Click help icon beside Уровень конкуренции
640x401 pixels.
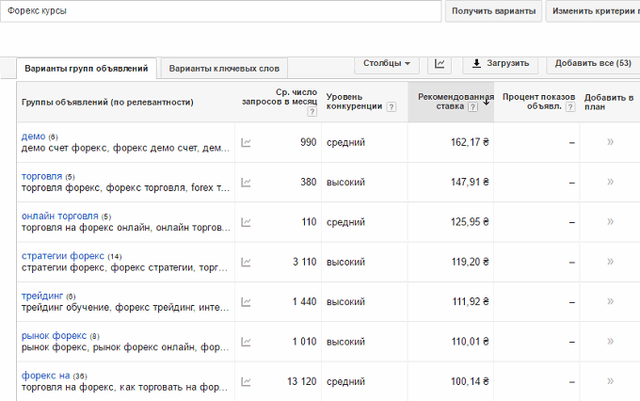click(x=391, y=107)
